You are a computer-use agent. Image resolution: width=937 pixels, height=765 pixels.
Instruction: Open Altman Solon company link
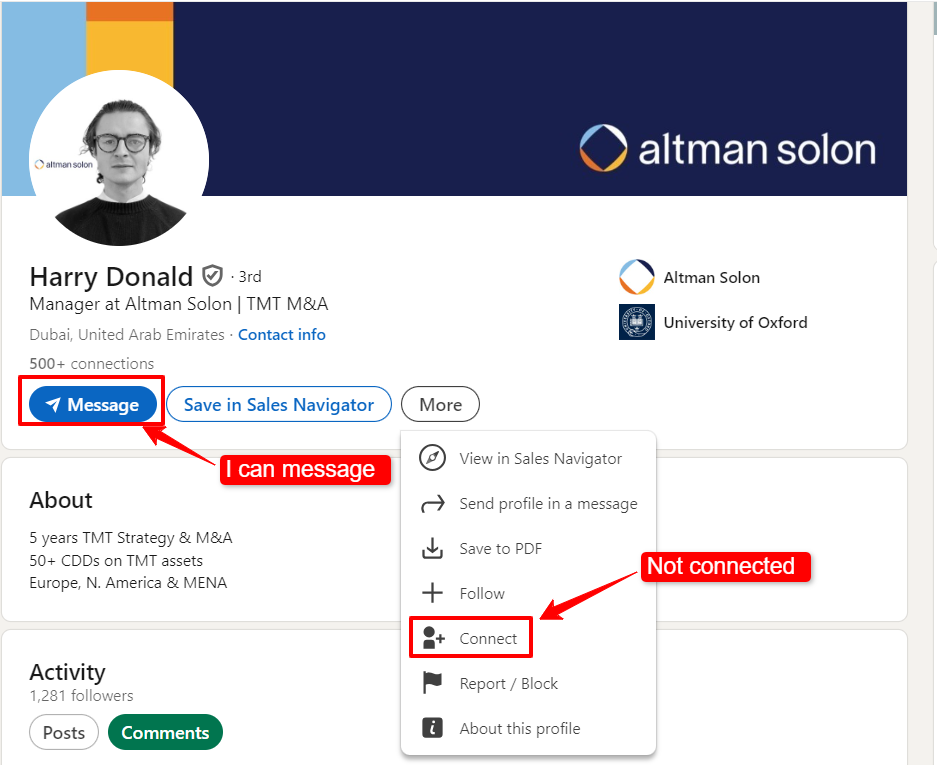(x=711, y=278)
